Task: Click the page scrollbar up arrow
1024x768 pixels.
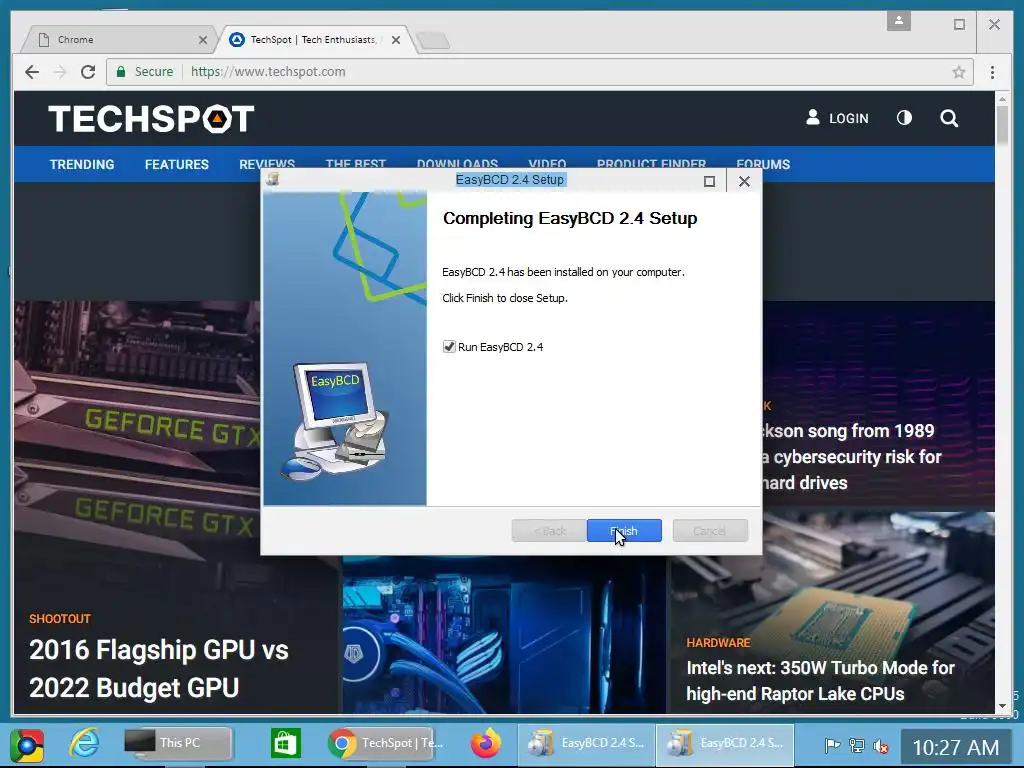Action: tap(1002, 99)
